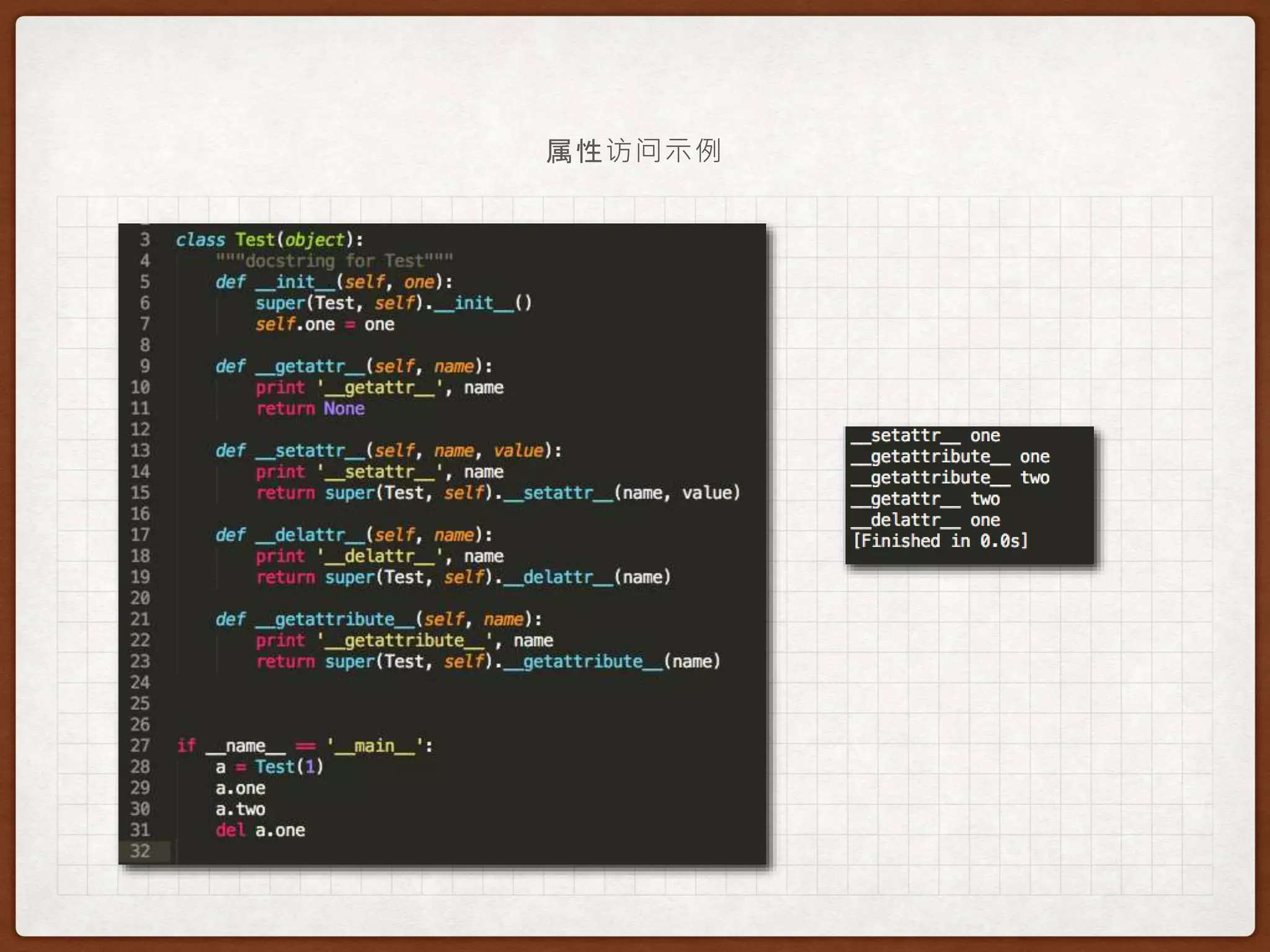Click line number 25 in the gutter
Viewport: 1270px width, 952px height.
pos(140,703)
